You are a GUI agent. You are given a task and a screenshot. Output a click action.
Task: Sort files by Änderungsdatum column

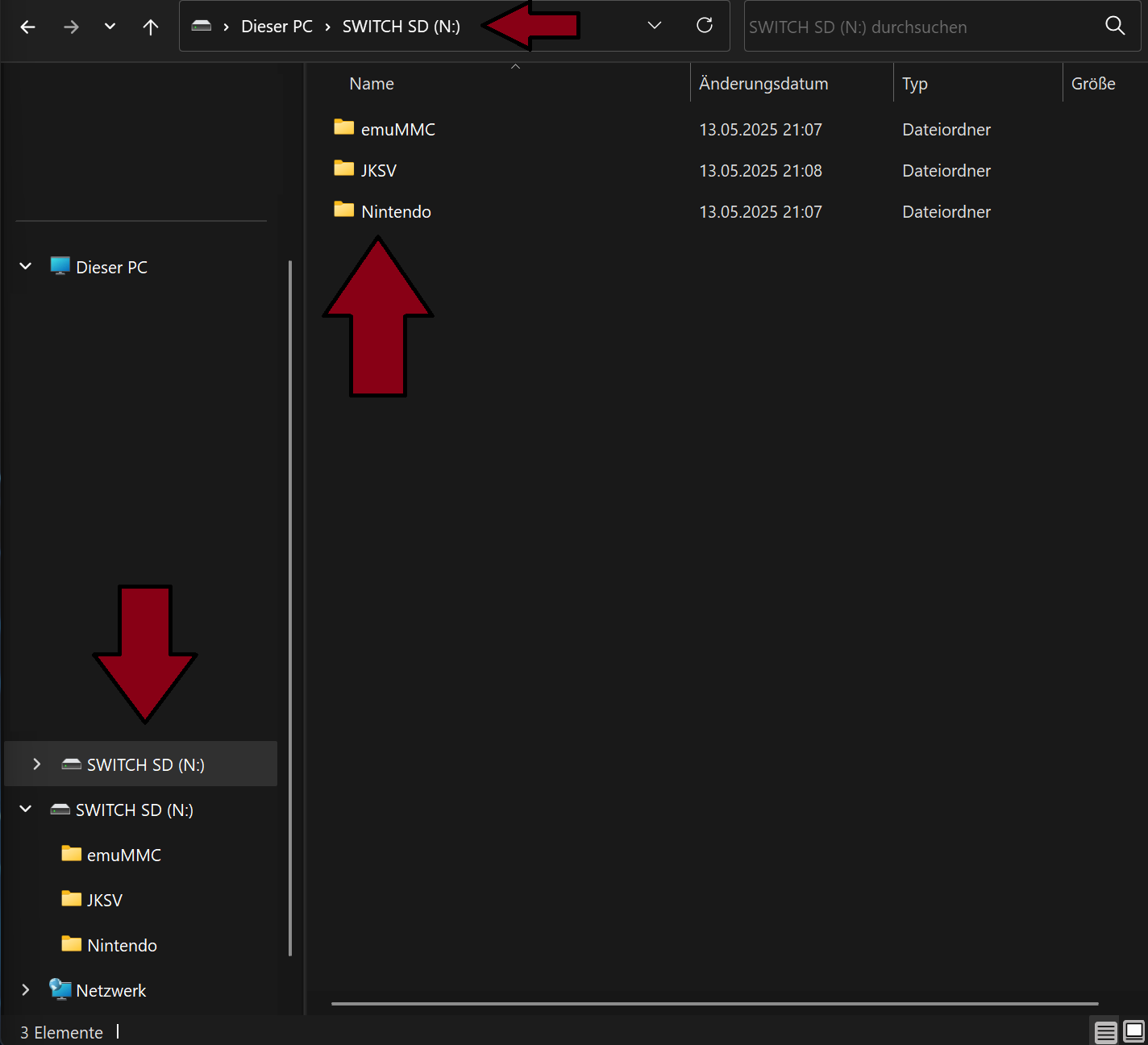tap(763, 84)
